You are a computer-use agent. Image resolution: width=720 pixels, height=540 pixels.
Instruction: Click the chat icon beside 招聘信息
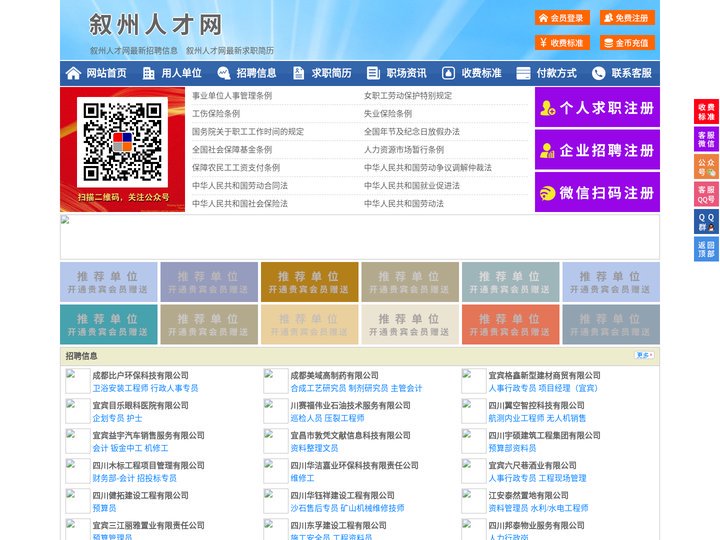223,73
